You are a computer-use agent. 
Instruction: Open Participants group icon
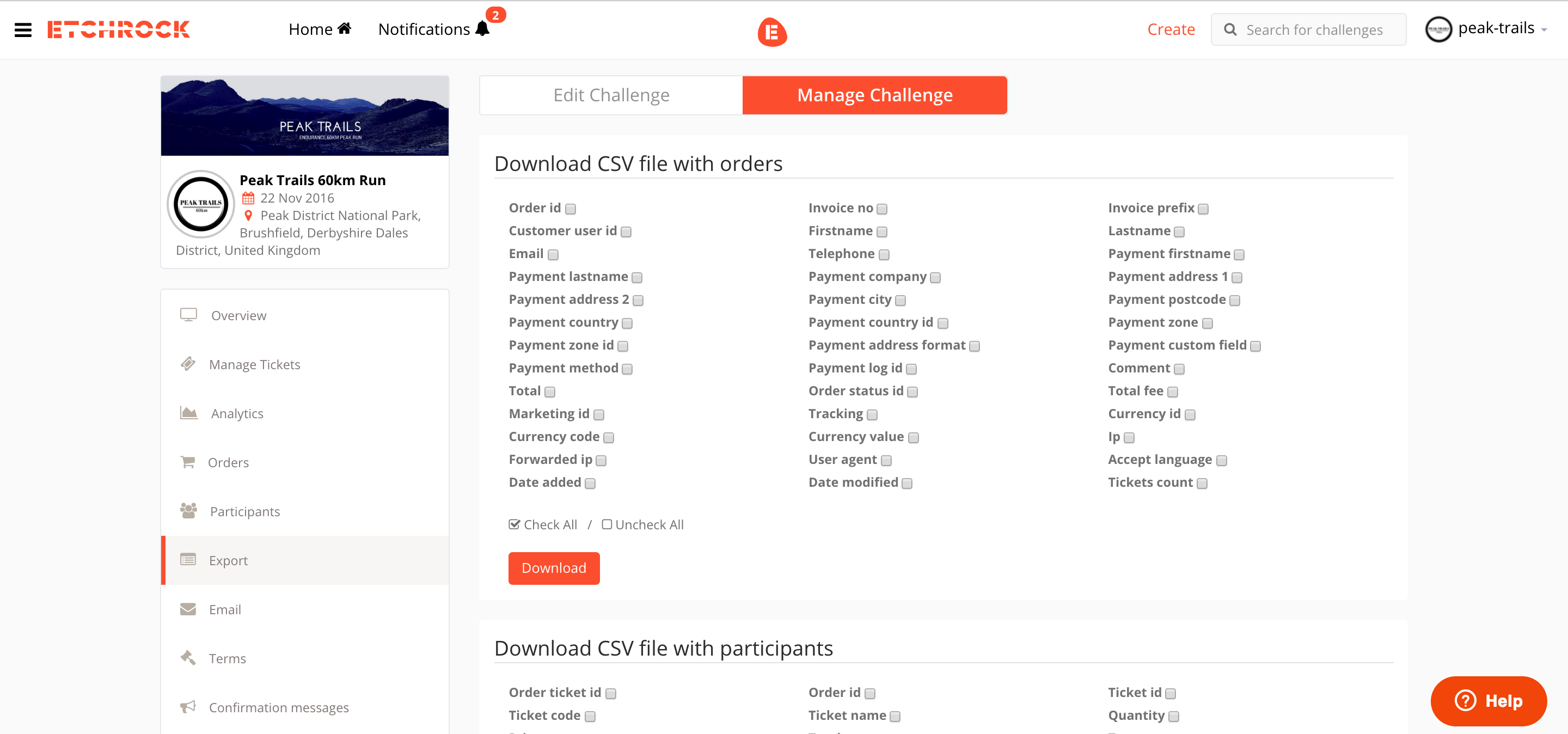pos(188,511)
